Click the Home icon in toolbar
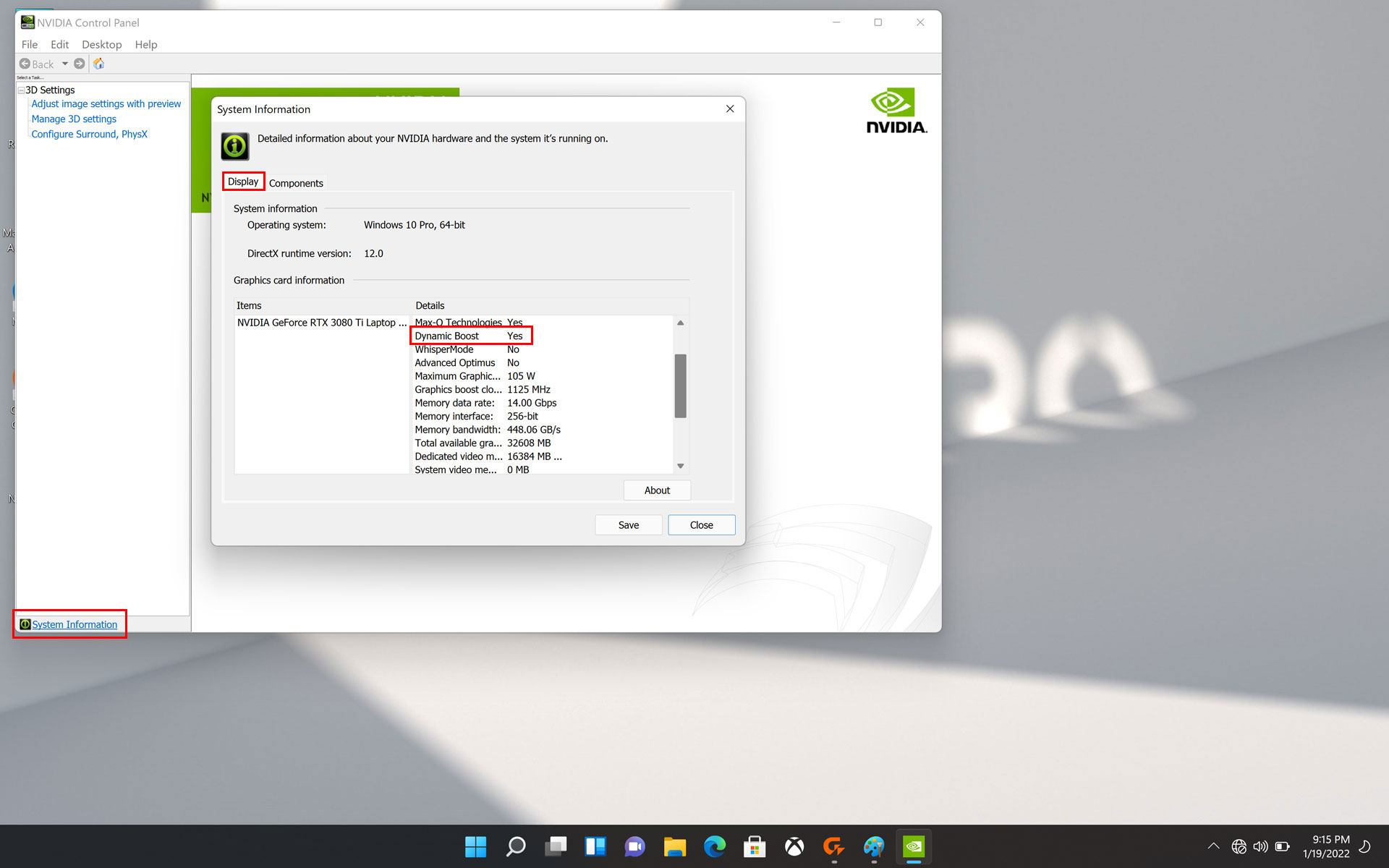 coord(99,64)
